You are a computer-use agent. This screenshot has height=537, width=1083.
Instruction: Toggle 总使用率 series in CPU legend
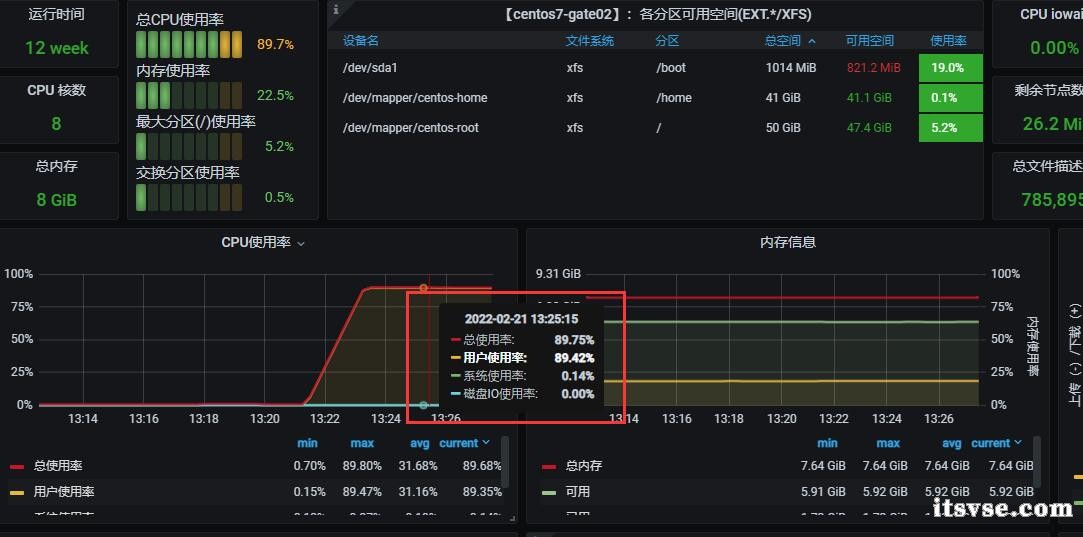pos(58,467)
